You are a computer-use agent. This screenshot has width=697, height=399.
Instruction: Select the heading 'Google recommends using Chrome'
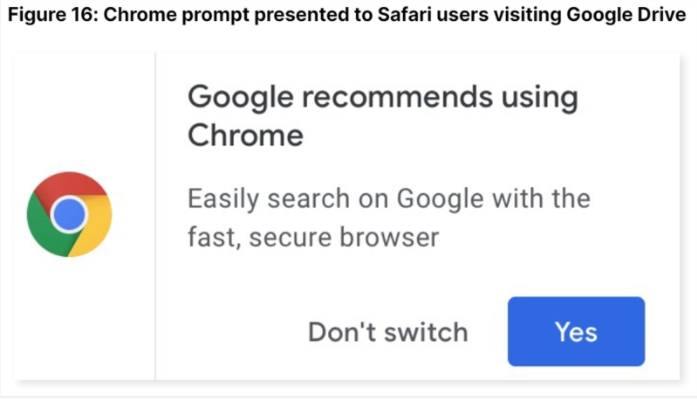(x=383, y=116)
